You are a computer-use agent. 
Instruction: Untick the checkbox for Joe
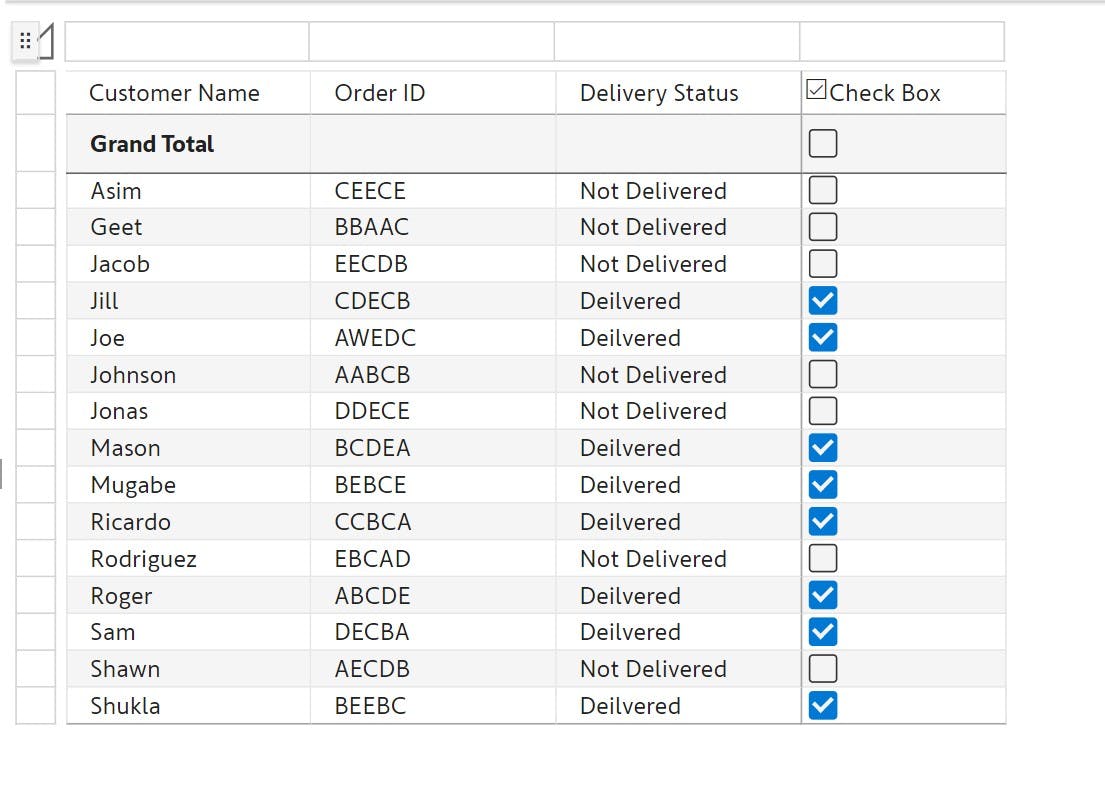[x=823, y=338]
